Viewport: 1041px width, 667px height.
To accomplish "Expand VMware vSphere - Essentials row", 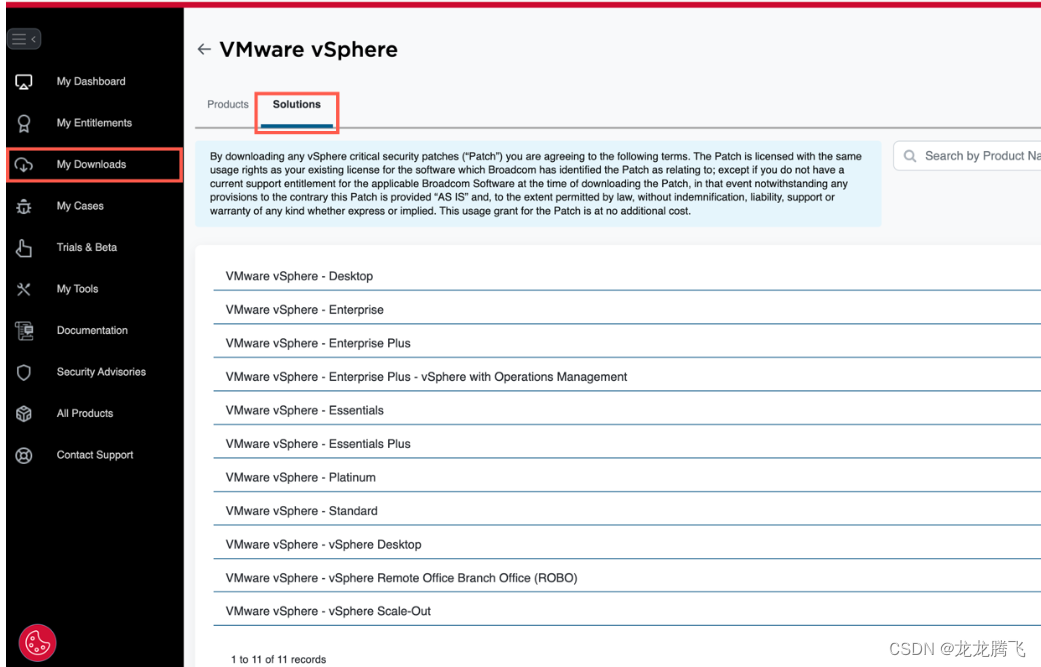I will click(627, 410).
